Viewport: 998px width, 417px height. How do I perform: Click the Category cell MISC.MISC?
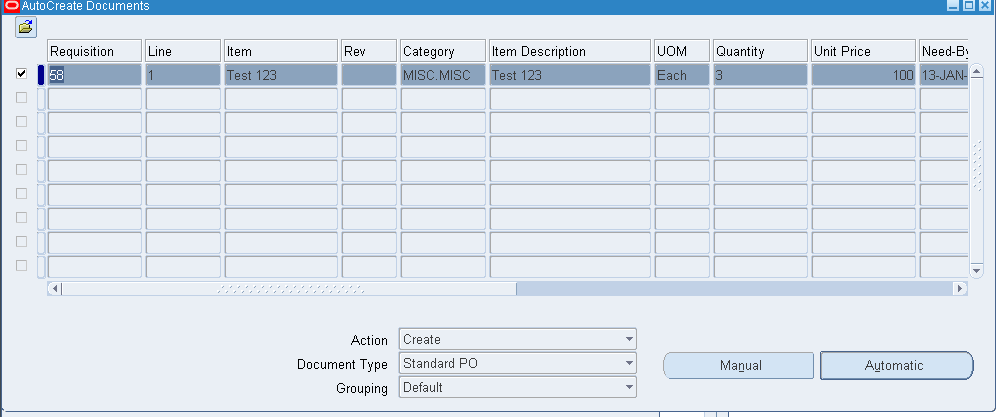pyautogui.click(x=443, y=75)
